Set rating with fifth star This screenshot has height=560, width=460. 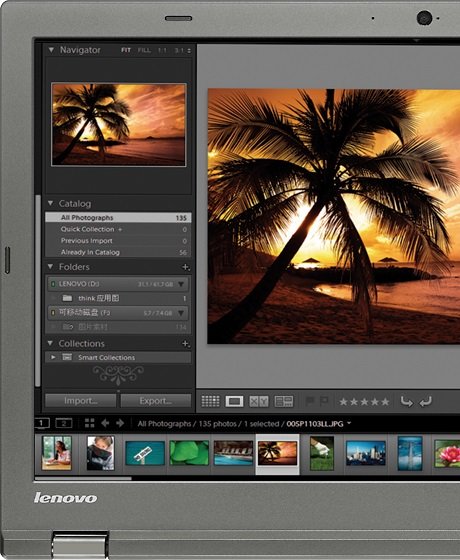pos(385,402)
